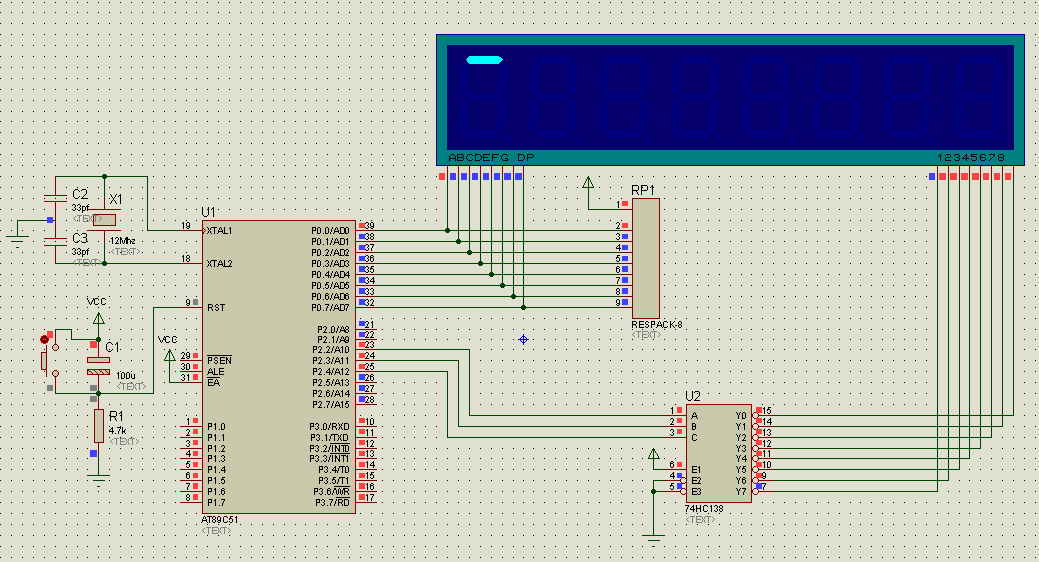This screenshot has height=562, width=1039.
Task: Select the C2 capacitor symbol
Action: coord(55,198)
